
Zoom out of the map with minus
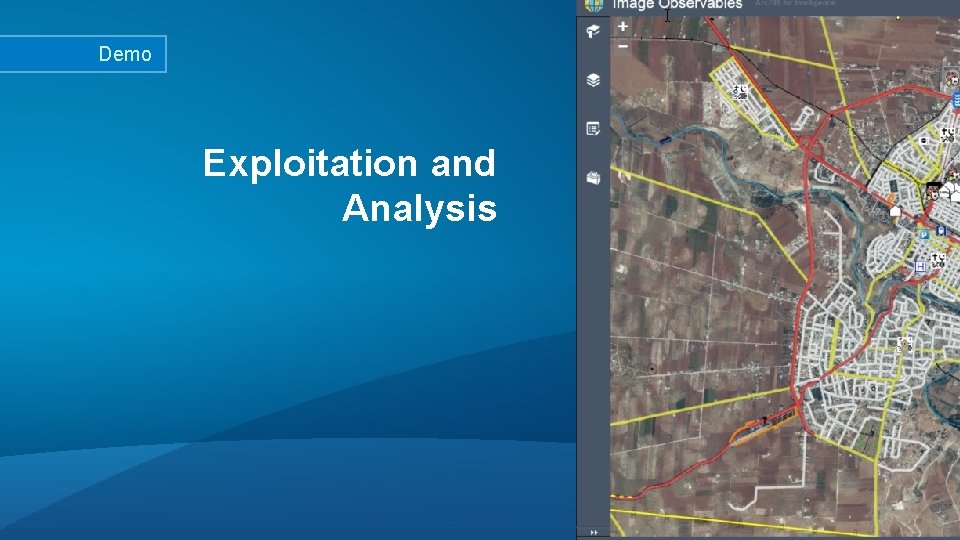(x=623, y=46)
